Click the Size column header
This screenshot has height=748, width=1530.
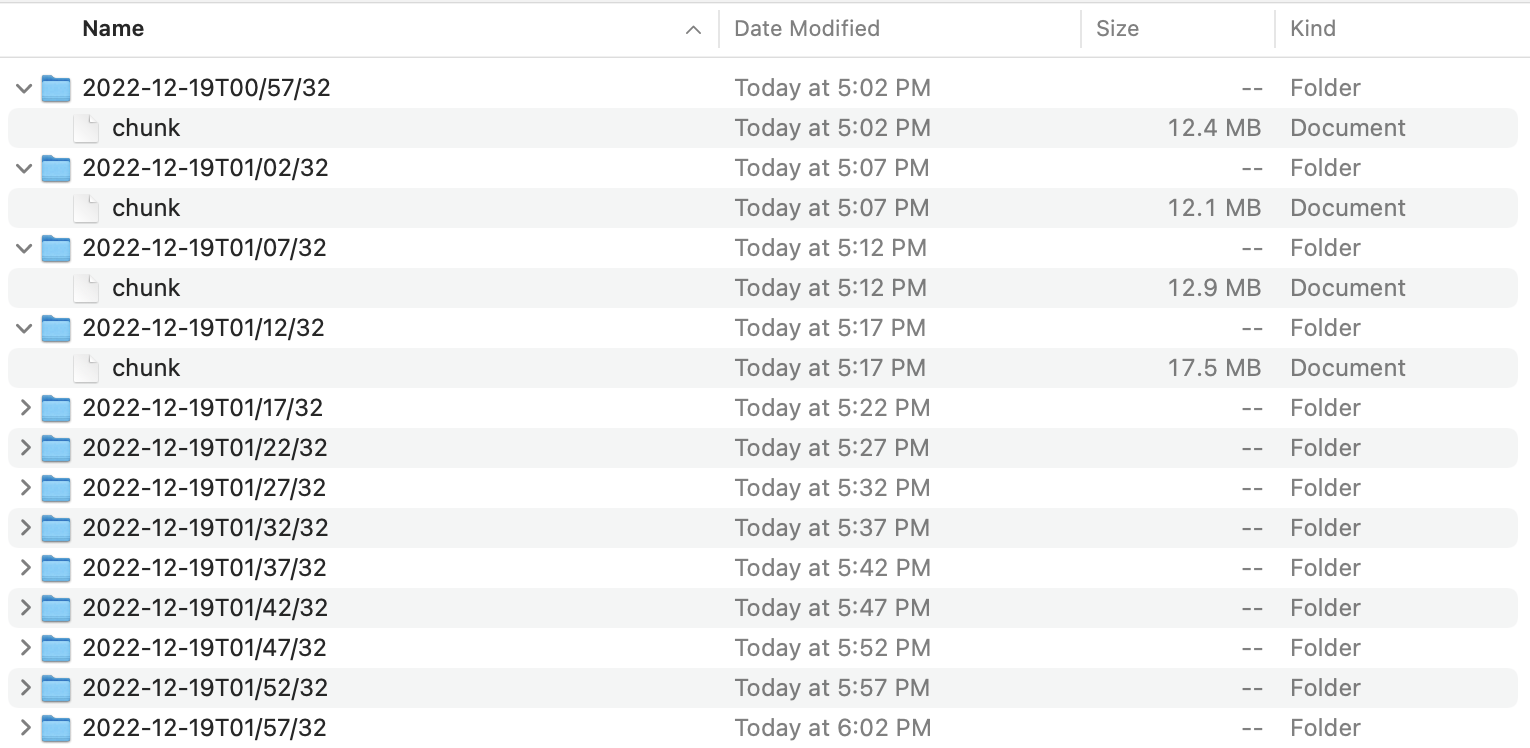(1120, 28)
